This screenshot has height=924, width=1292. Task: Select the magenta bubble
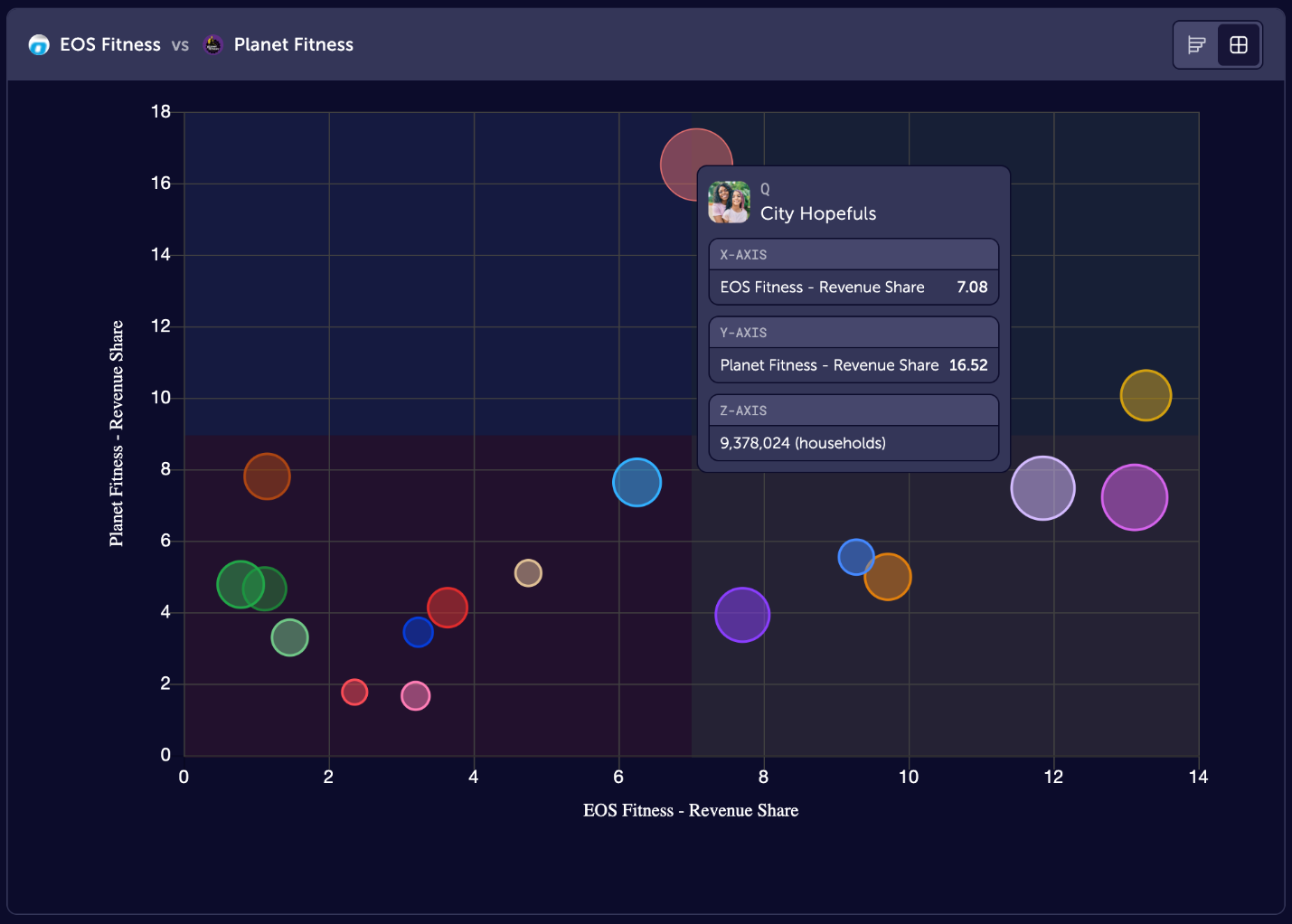tap(1134, 497)
